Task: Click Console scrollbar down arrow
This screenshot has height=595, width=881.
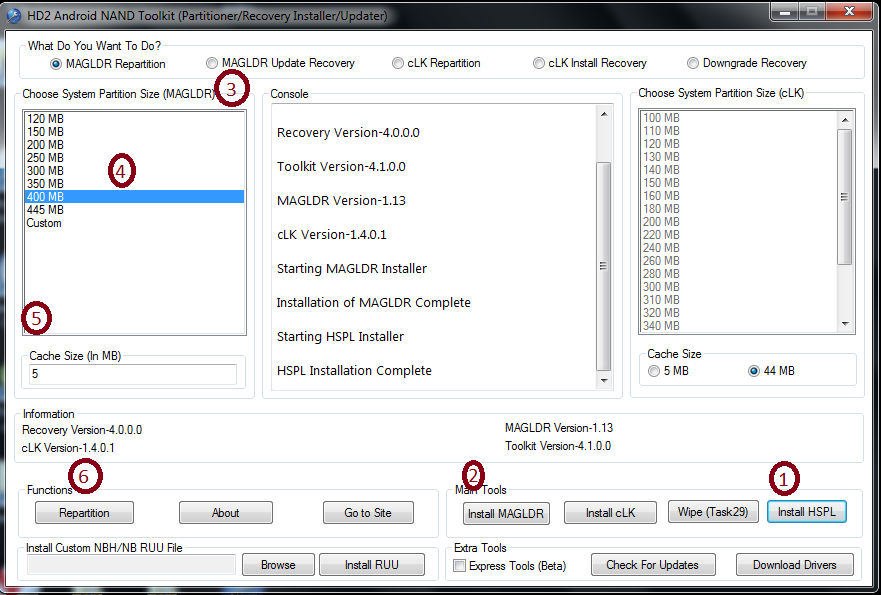Action: click(604, 380)
